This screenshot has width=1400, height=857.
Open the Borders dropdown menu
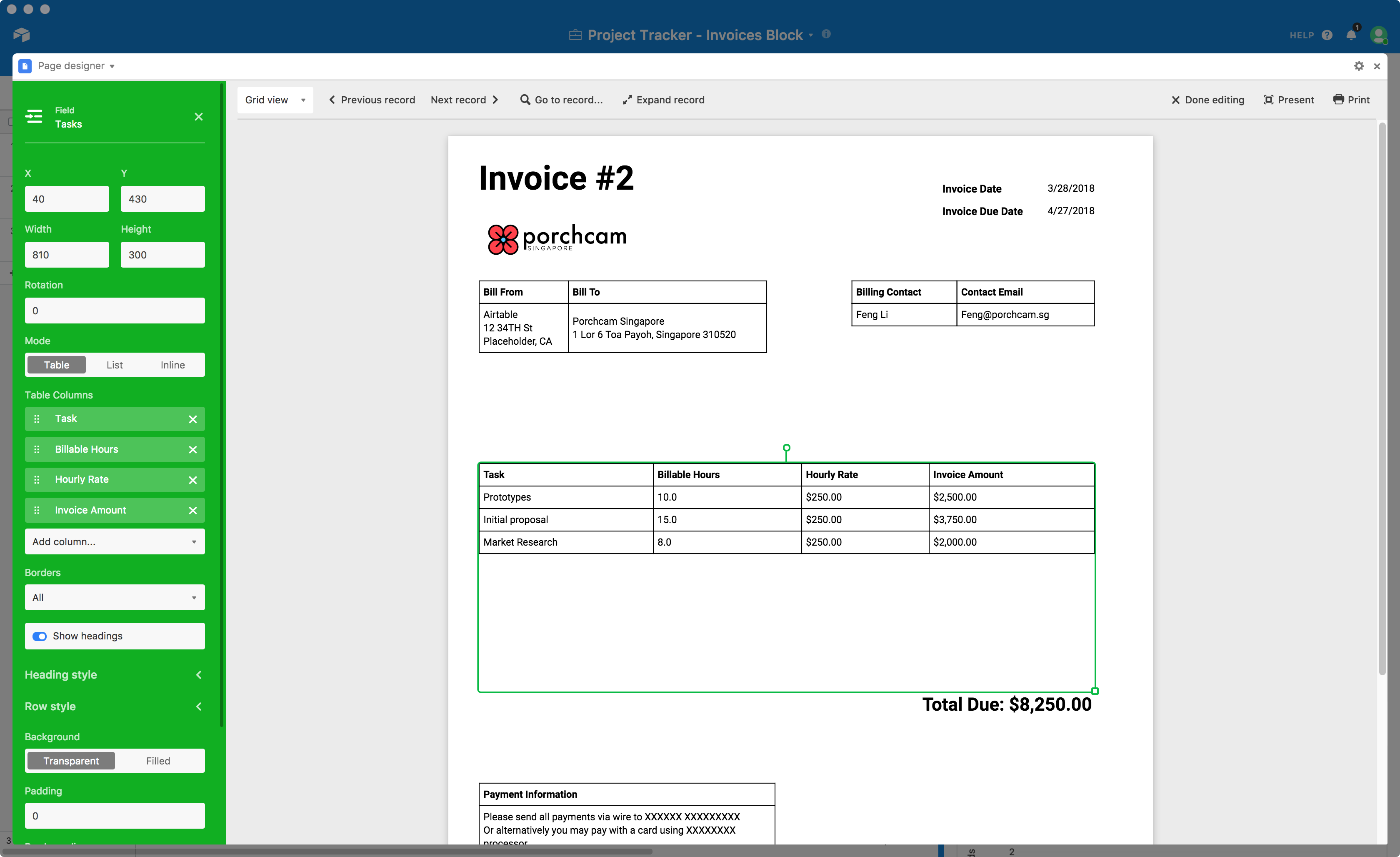[x=113, y=597]
